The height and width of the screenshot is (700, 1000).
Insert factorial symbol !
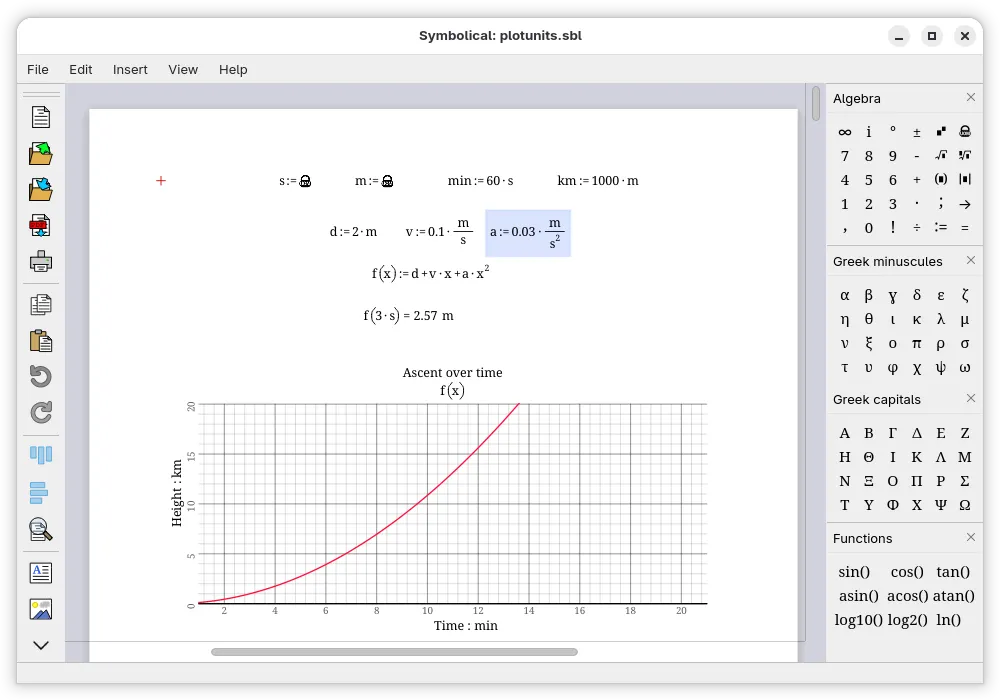pyautogui.click(x=893, y=227)
